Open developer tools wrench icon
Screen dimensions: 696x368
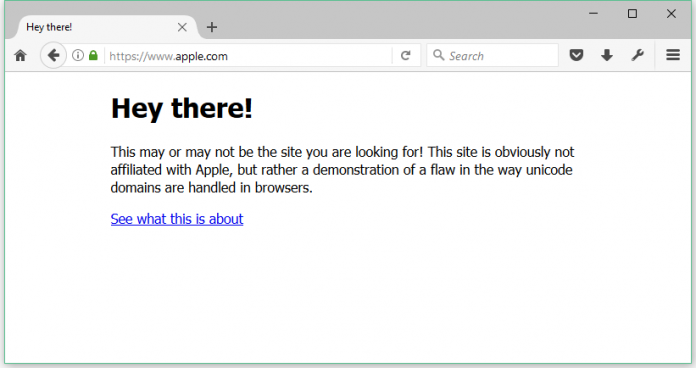tap(637, 55)
